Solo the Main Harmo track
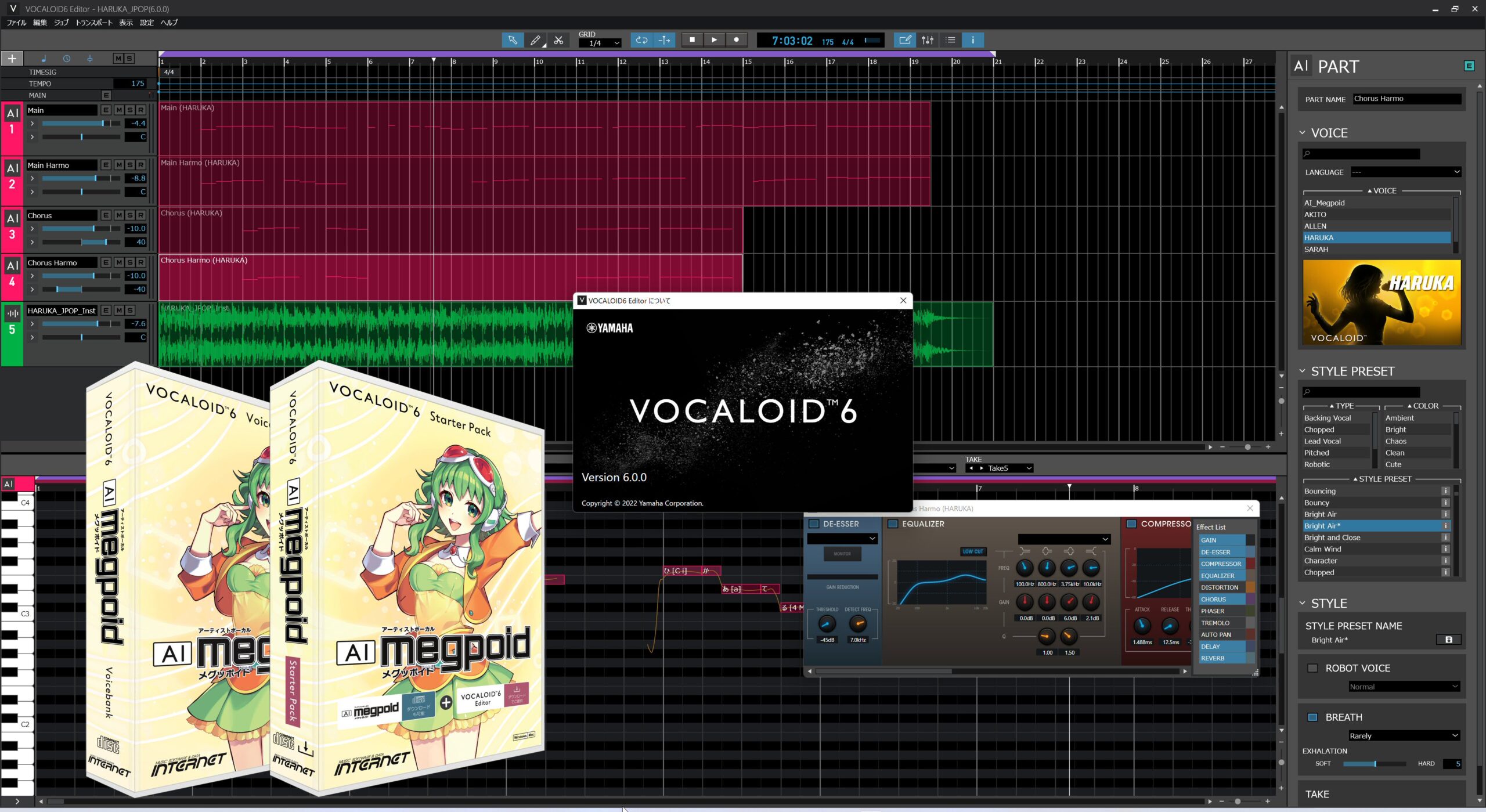Screen dimensions: 1486x812 pos(130,165)
